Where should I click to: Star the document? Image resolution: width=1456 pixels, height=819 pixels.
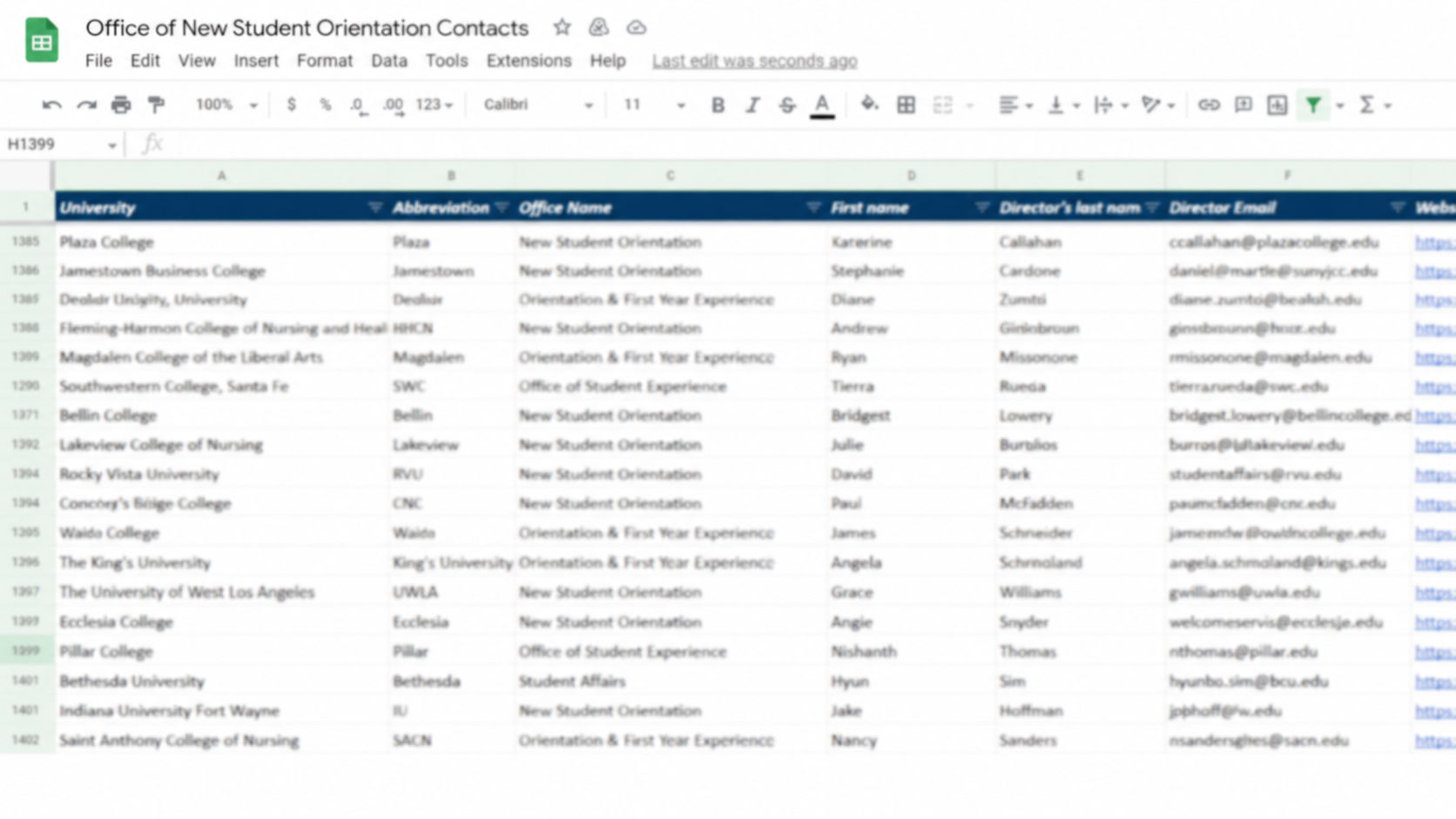[x=562, y=28]
